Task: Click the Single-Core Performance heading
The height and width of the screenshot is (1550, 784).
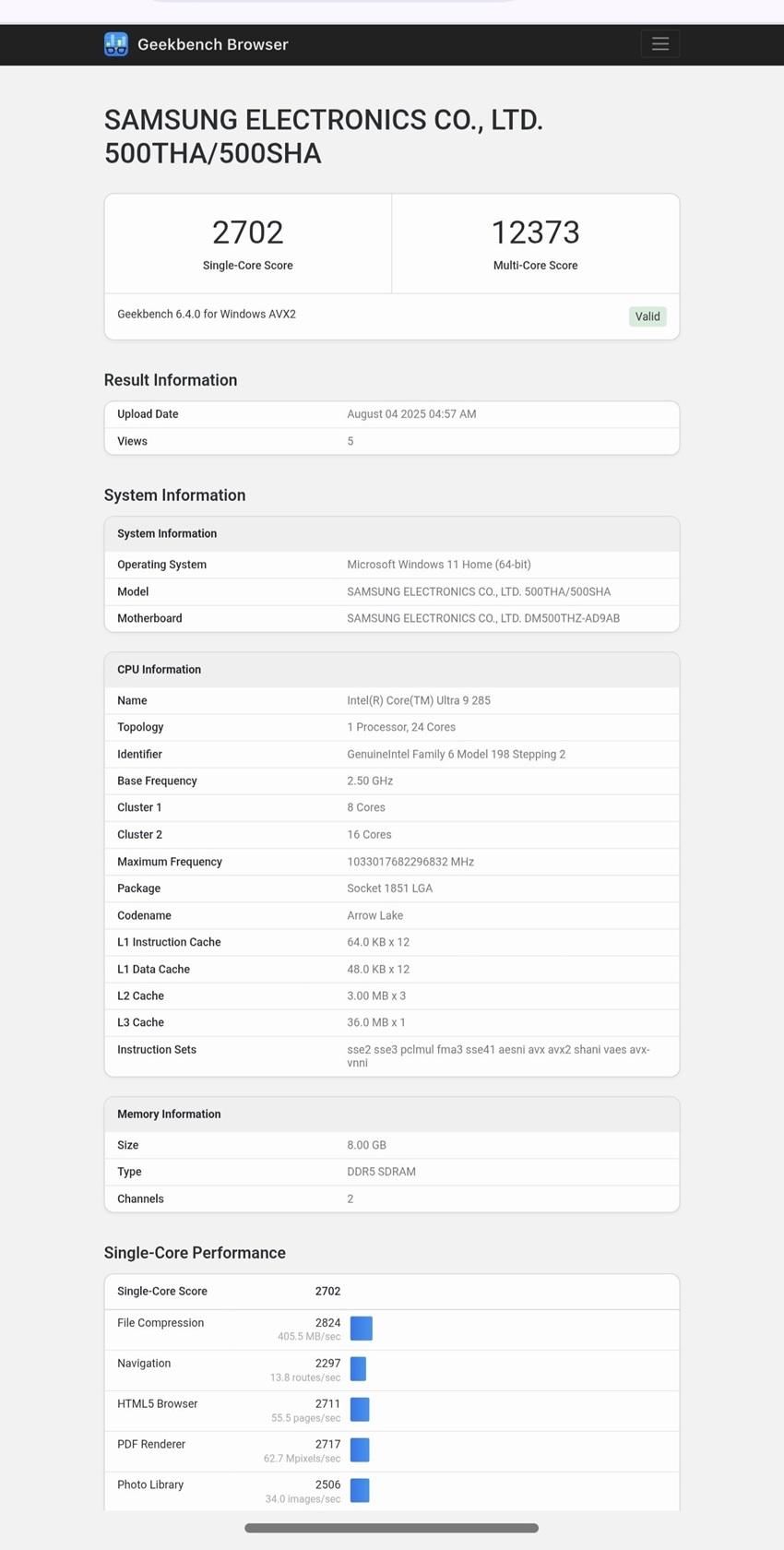Action: 195,1253
